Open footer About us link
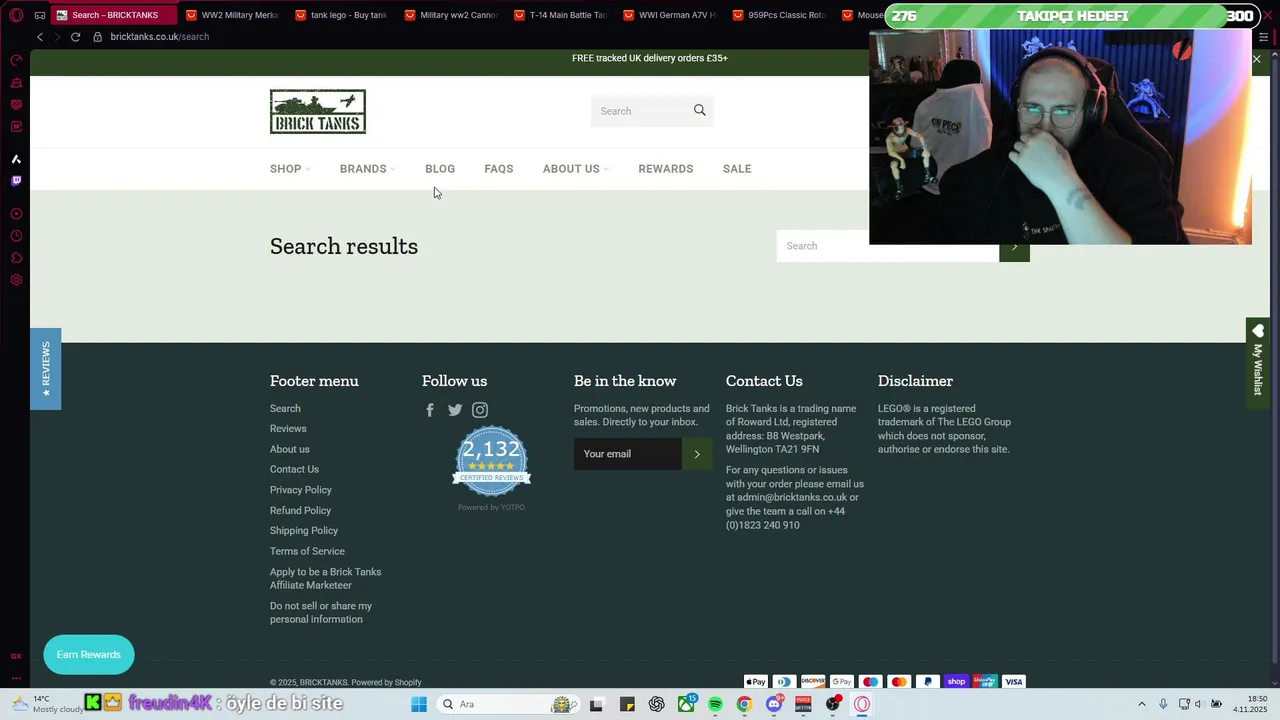 [290, 450]
